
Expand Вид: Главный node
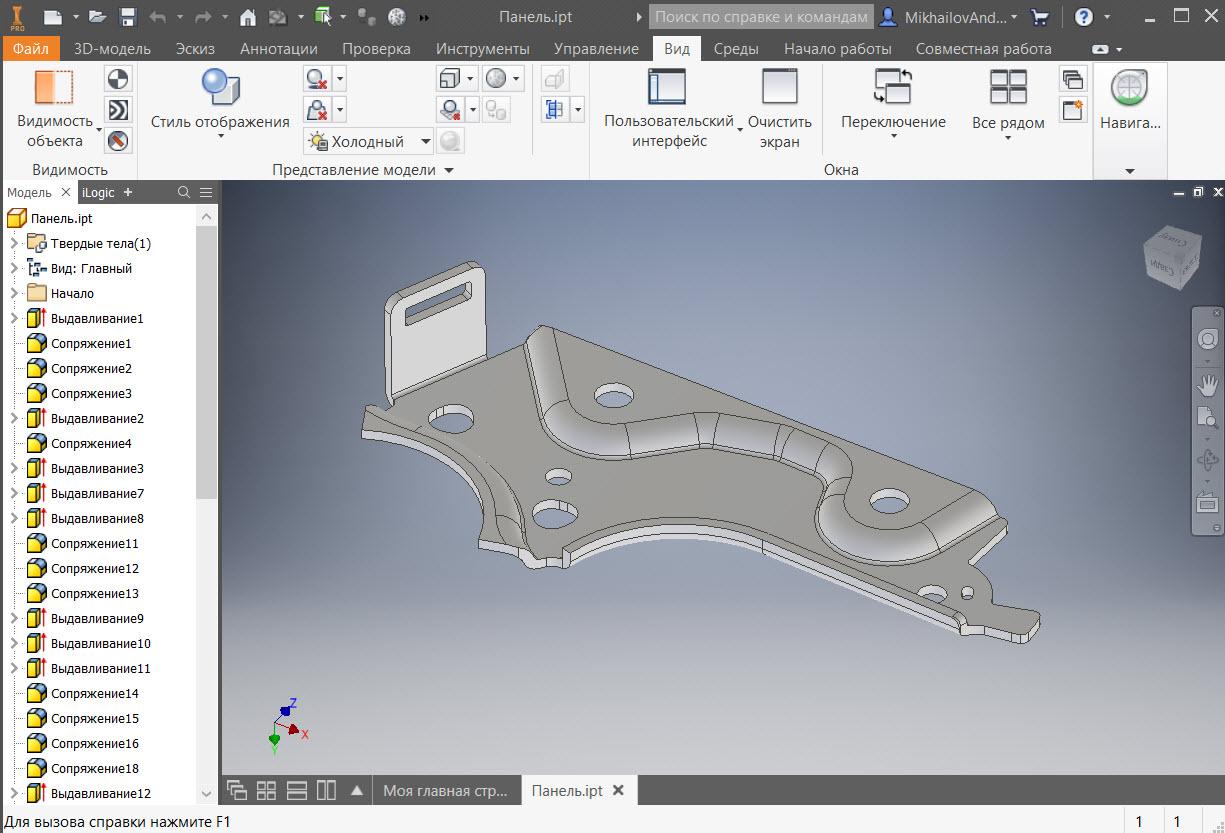(x=13, y=268)
